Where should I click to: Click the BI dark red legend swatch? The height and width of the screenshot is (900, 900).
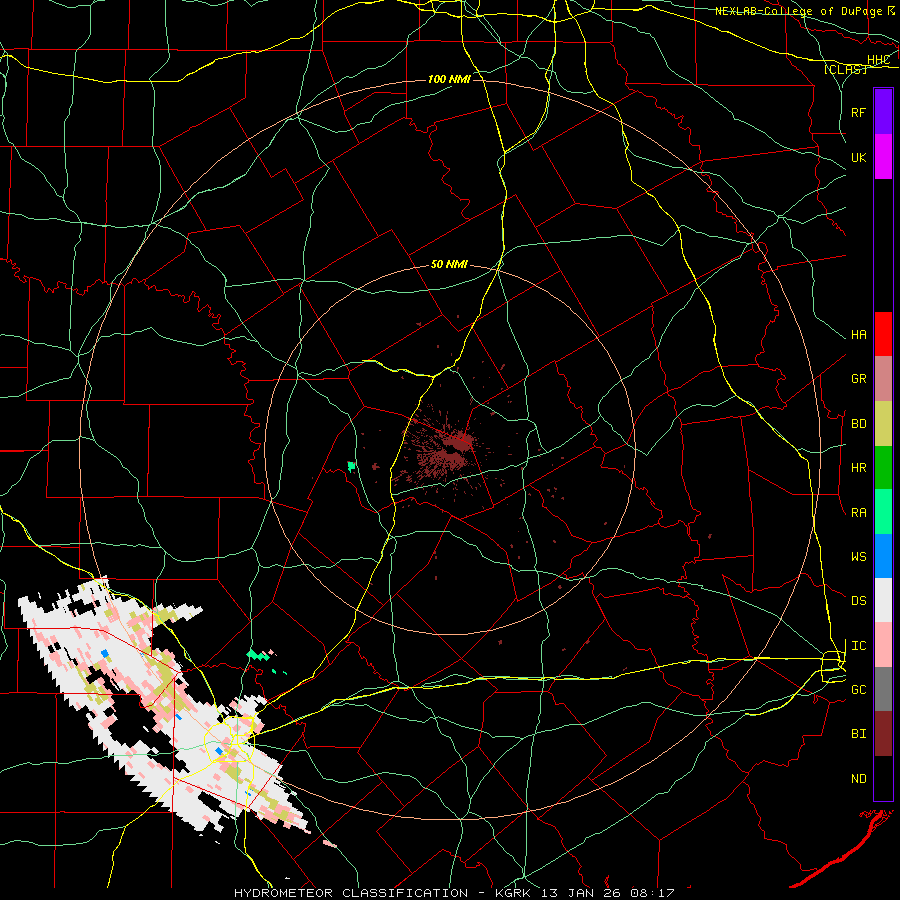pyautogui.click(x=883, y=734)
